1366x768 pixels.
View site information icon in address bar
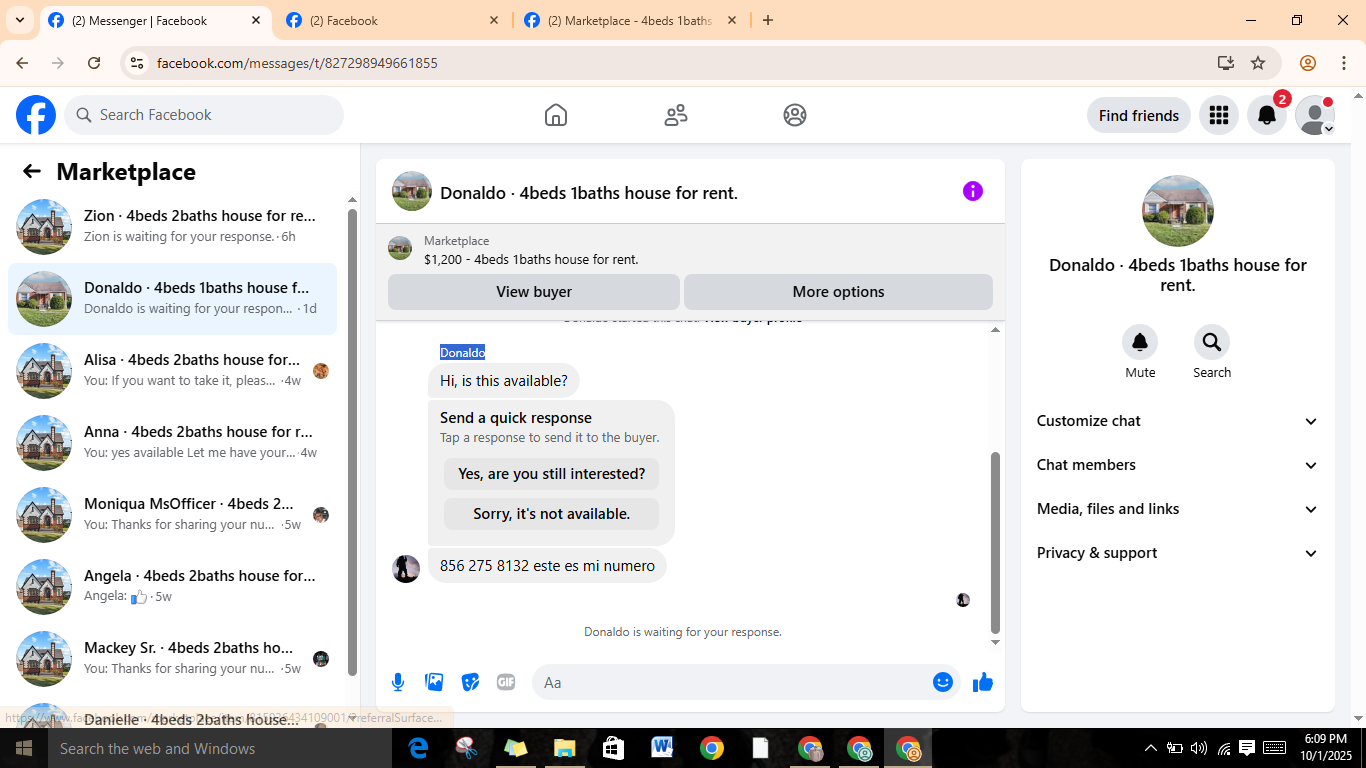pos(138,63)
